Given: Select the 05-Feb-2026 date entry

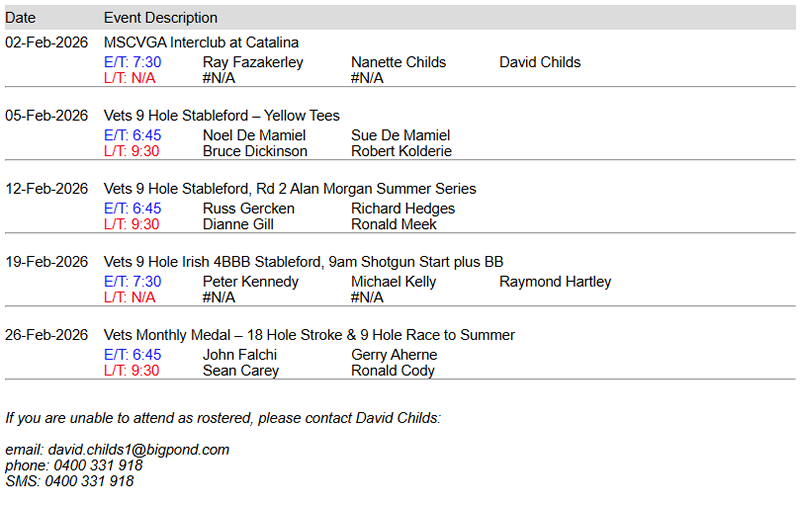Looking at the screenshot, I should (x=47, y=116).
